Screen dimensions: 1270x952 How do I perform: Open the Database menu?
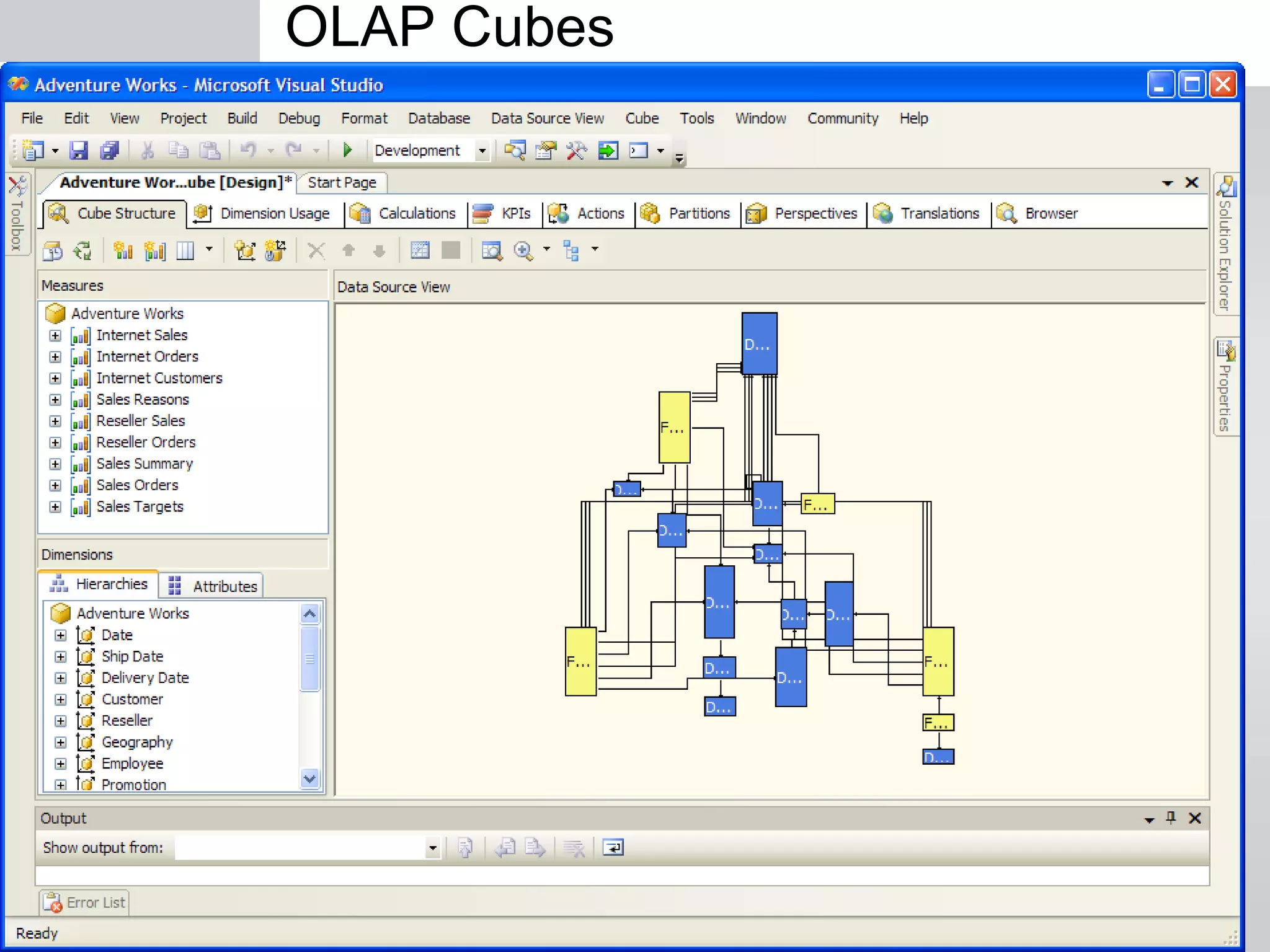(x=439, y=118)
